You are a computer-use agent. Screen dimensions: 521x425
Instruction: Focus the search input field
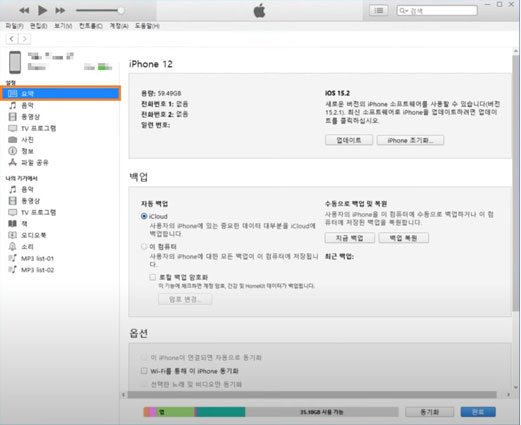click(x=437, y=11)
